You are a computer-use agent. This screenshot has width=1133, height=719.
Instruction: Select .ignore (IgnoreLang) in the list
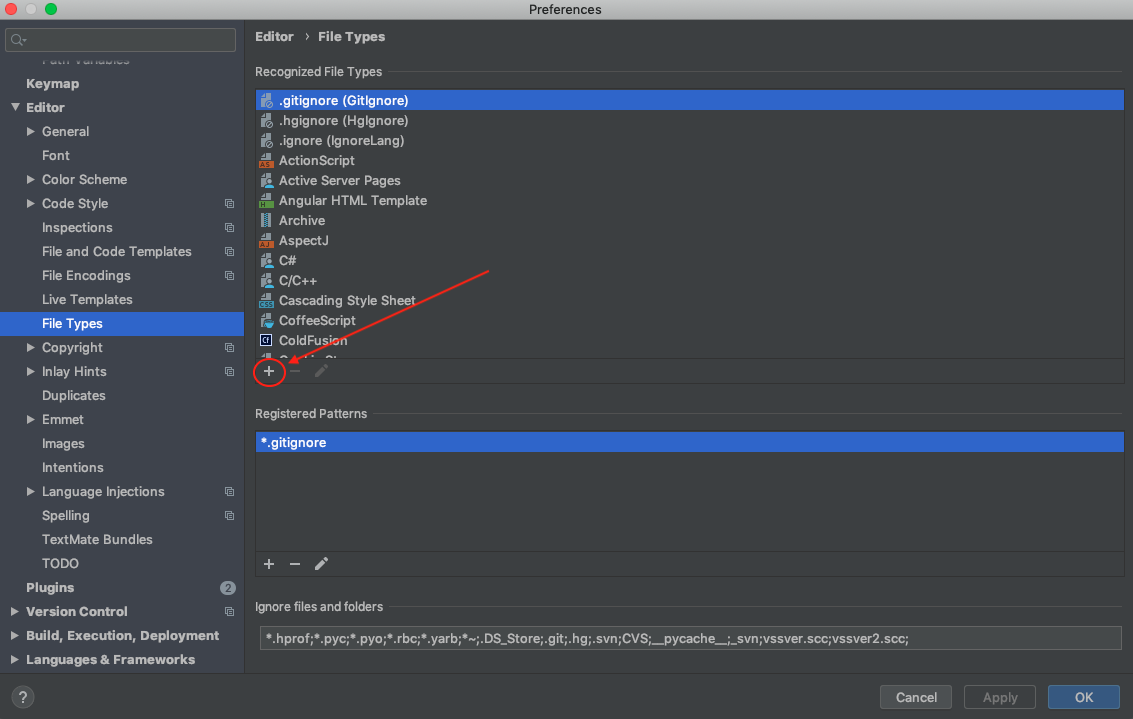coord(690,140)
